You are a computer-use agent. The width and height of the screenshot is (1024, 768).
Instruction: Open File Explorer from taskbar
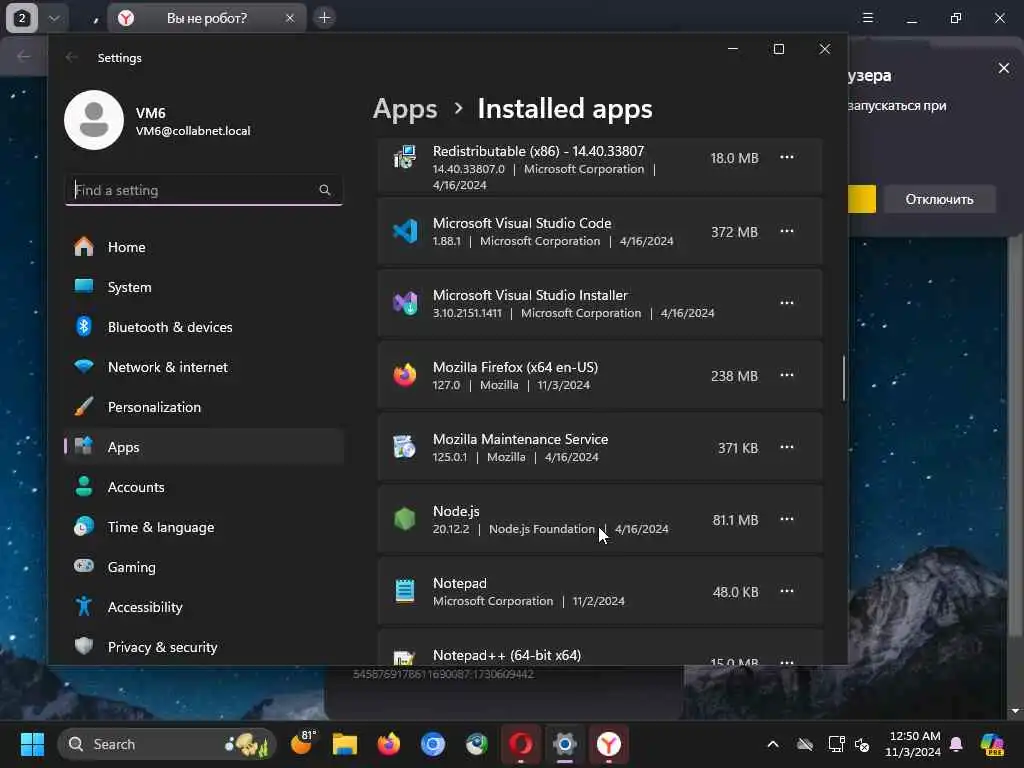point(345,744)
